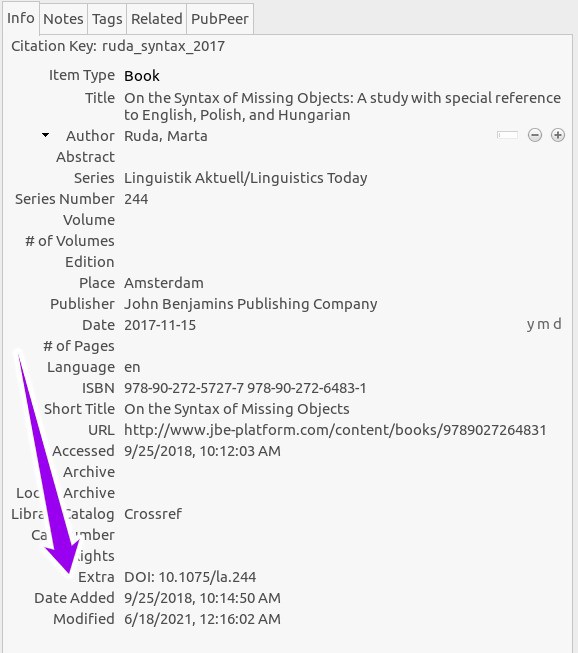This screenshot has width=578, height=653.
Task: Switch to the Related tab
Action: tap(157, 19)
